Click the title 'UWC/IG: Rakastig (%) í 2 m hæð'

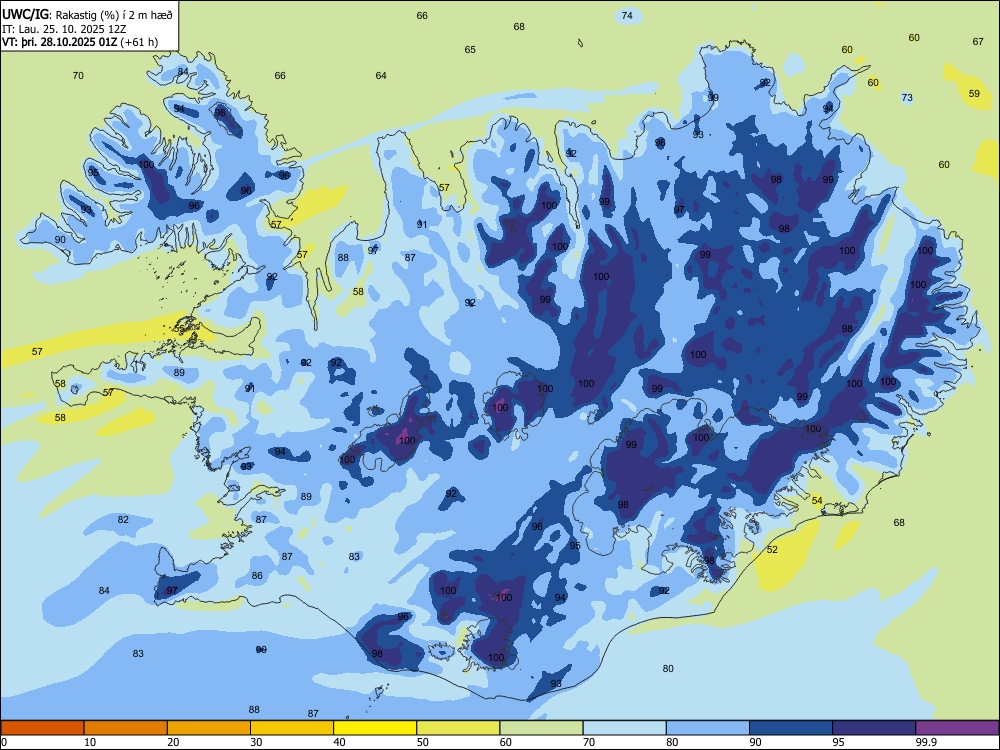coord(87,14)
